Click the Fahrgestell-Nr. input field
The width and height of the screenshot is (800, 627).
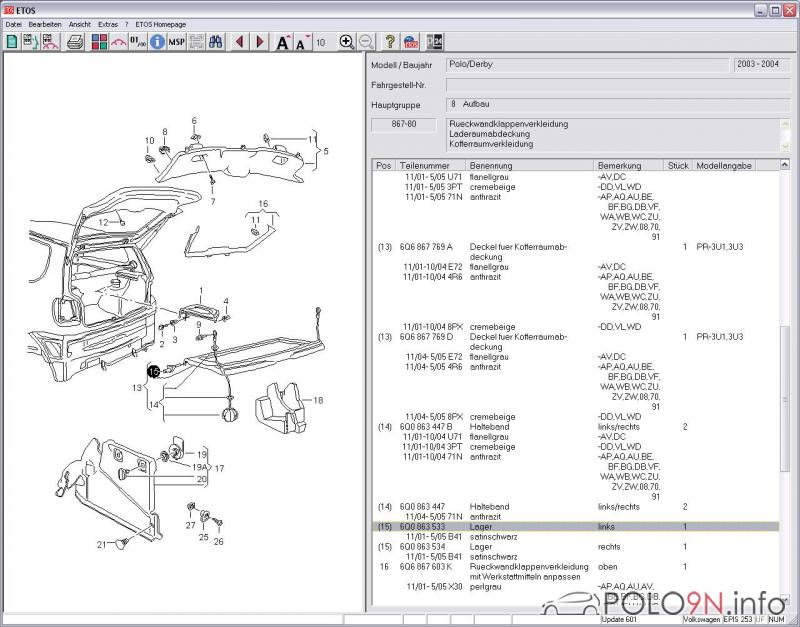click(618, 85)
